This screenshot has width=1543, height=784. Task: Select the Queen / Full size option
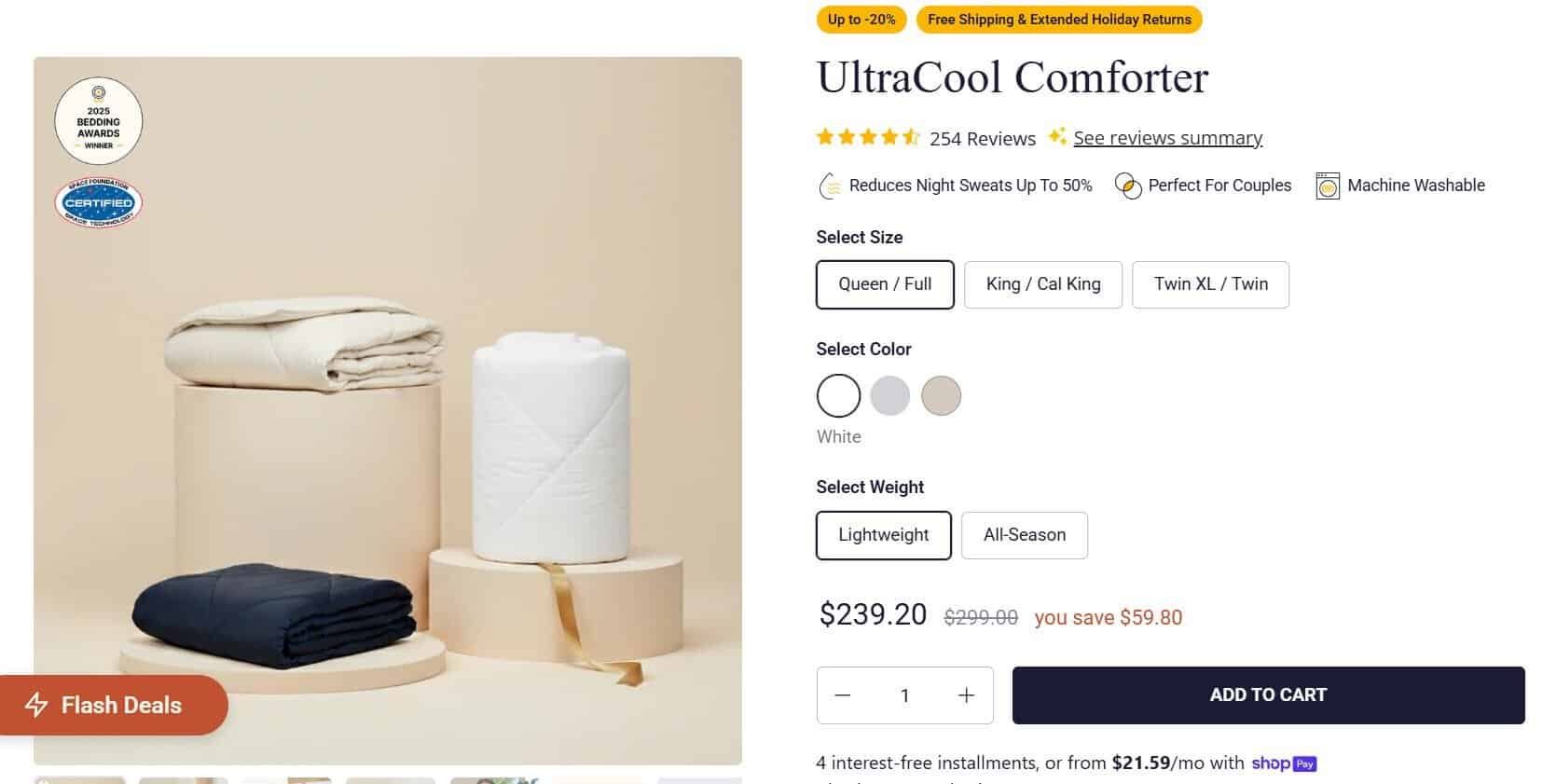885,284
